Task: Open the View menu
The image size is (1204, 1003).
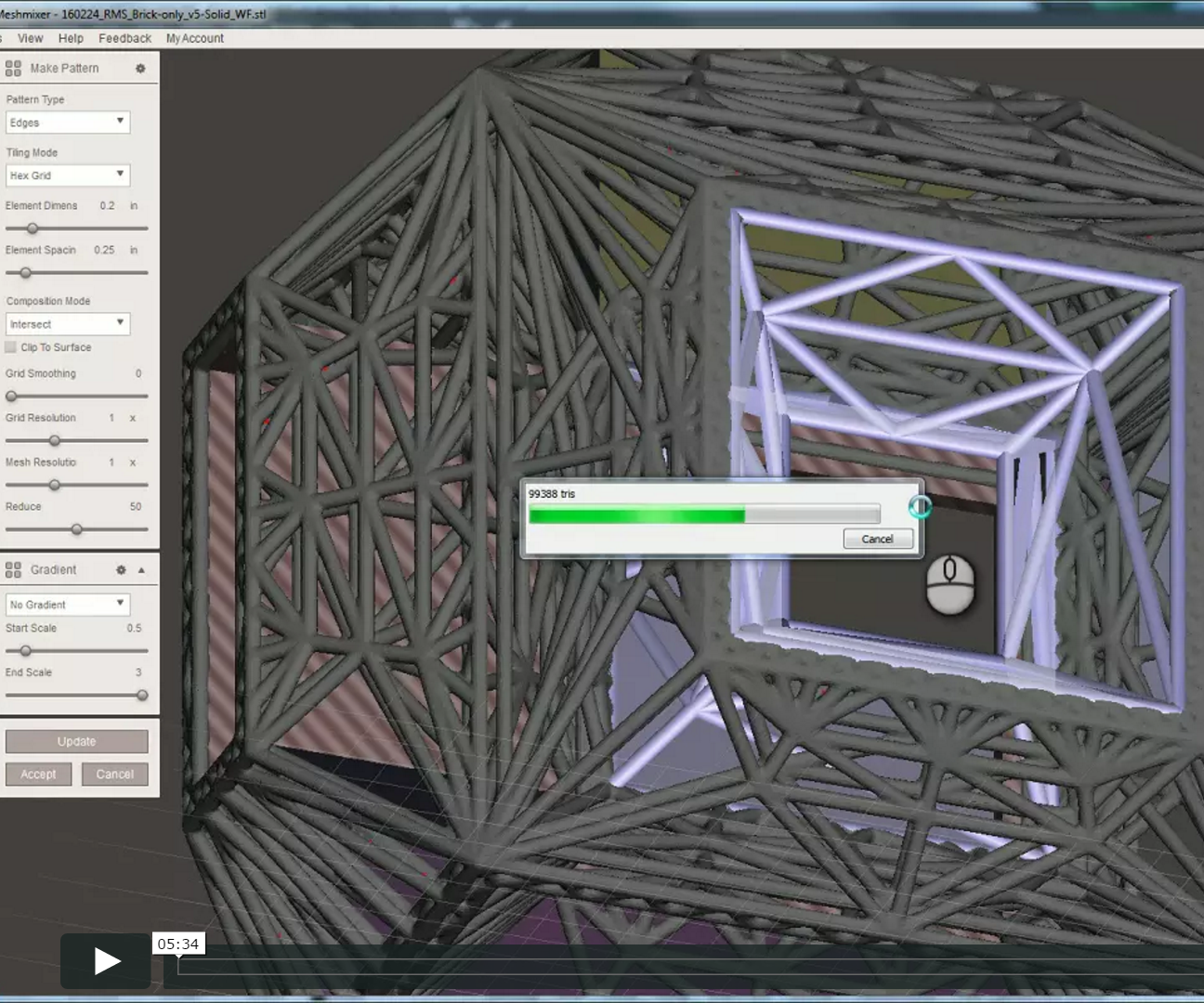Action: click(30, 38)
